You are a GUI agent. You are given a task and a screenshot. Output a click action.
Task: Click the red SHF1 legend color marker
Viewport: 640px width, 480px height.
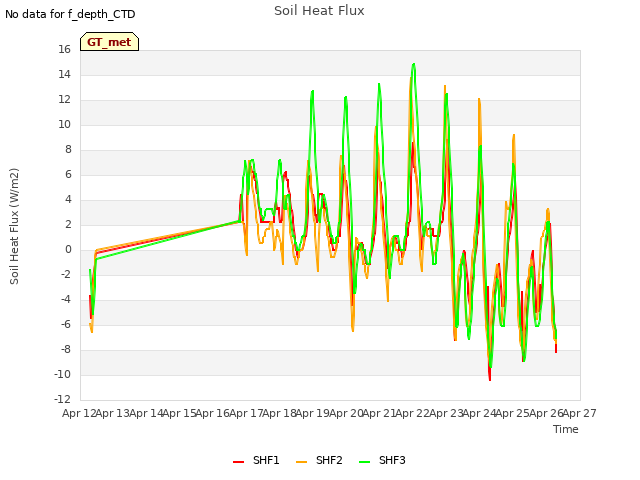pyautogui.click(x=238, y=462)
